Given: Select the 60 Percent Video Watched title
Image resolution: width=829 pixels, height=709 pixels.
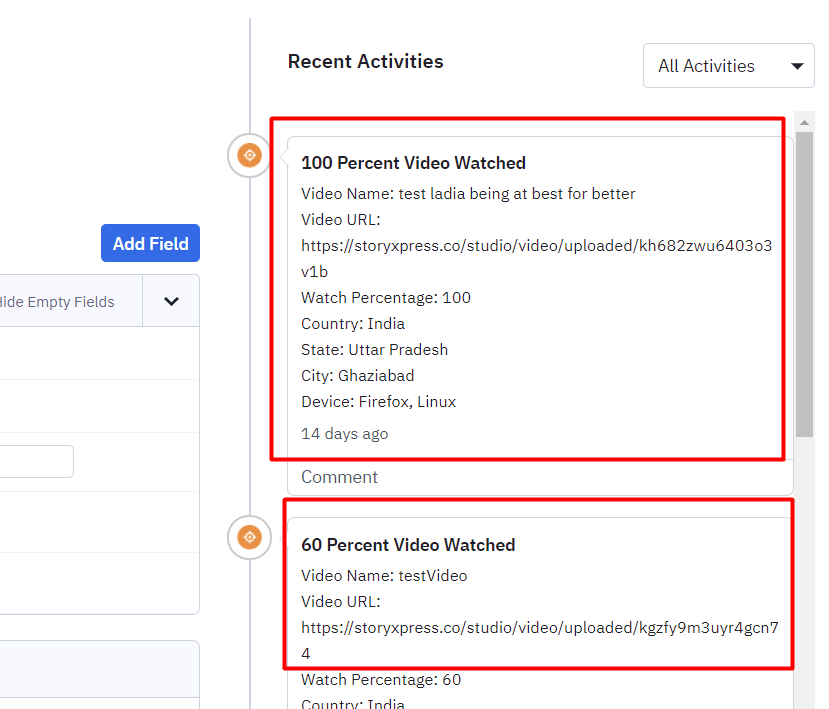Looking at the screenshot, I should (408, 545).
